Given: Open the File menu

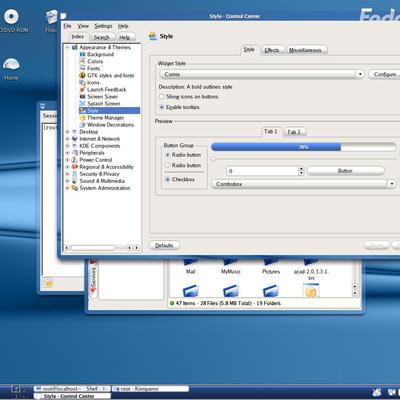Looking at the screenshot, I should tap(67, 26).
